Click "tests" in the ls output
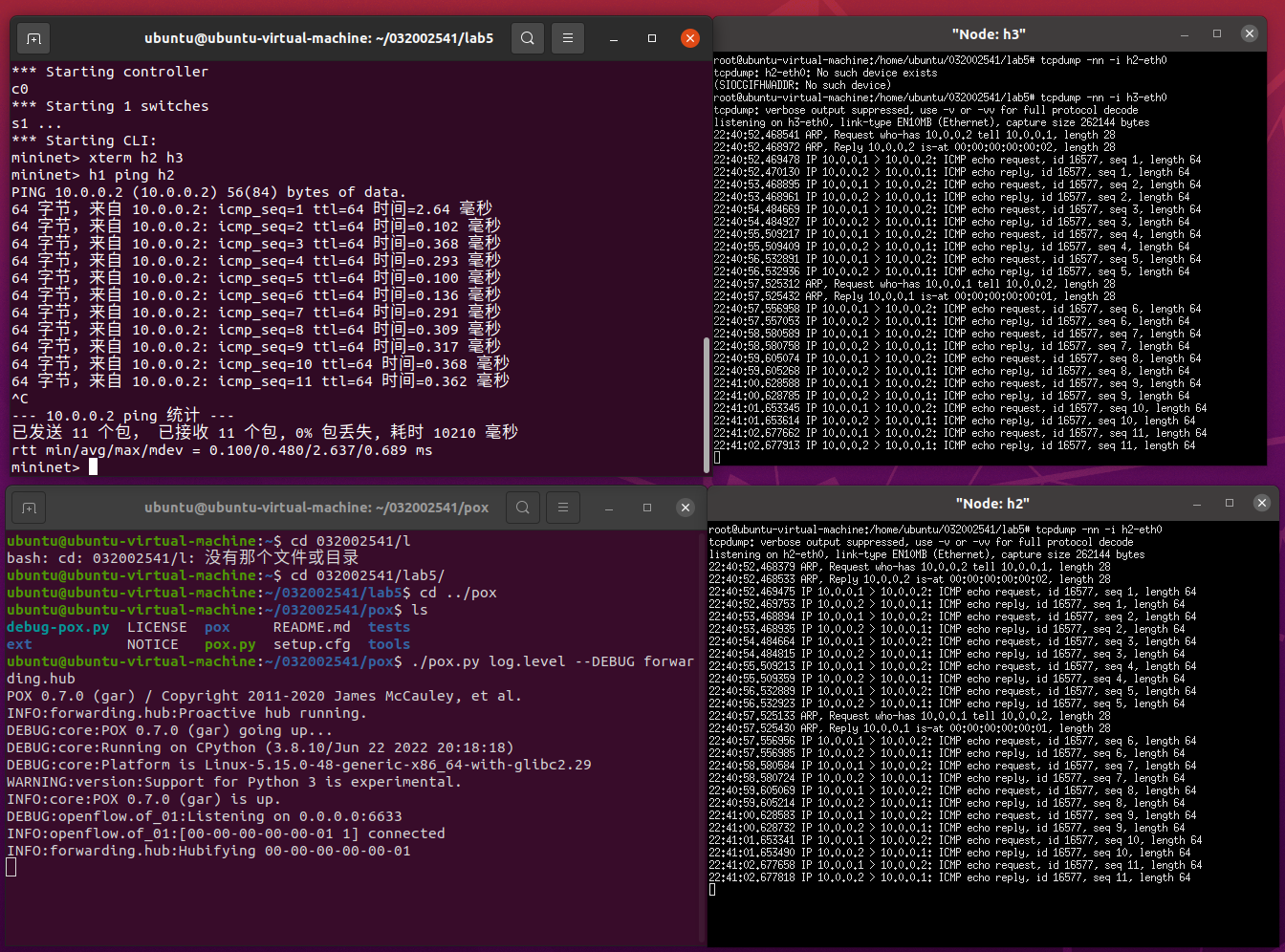Screen dimensions: 1285x952 (x=389, y=627)
